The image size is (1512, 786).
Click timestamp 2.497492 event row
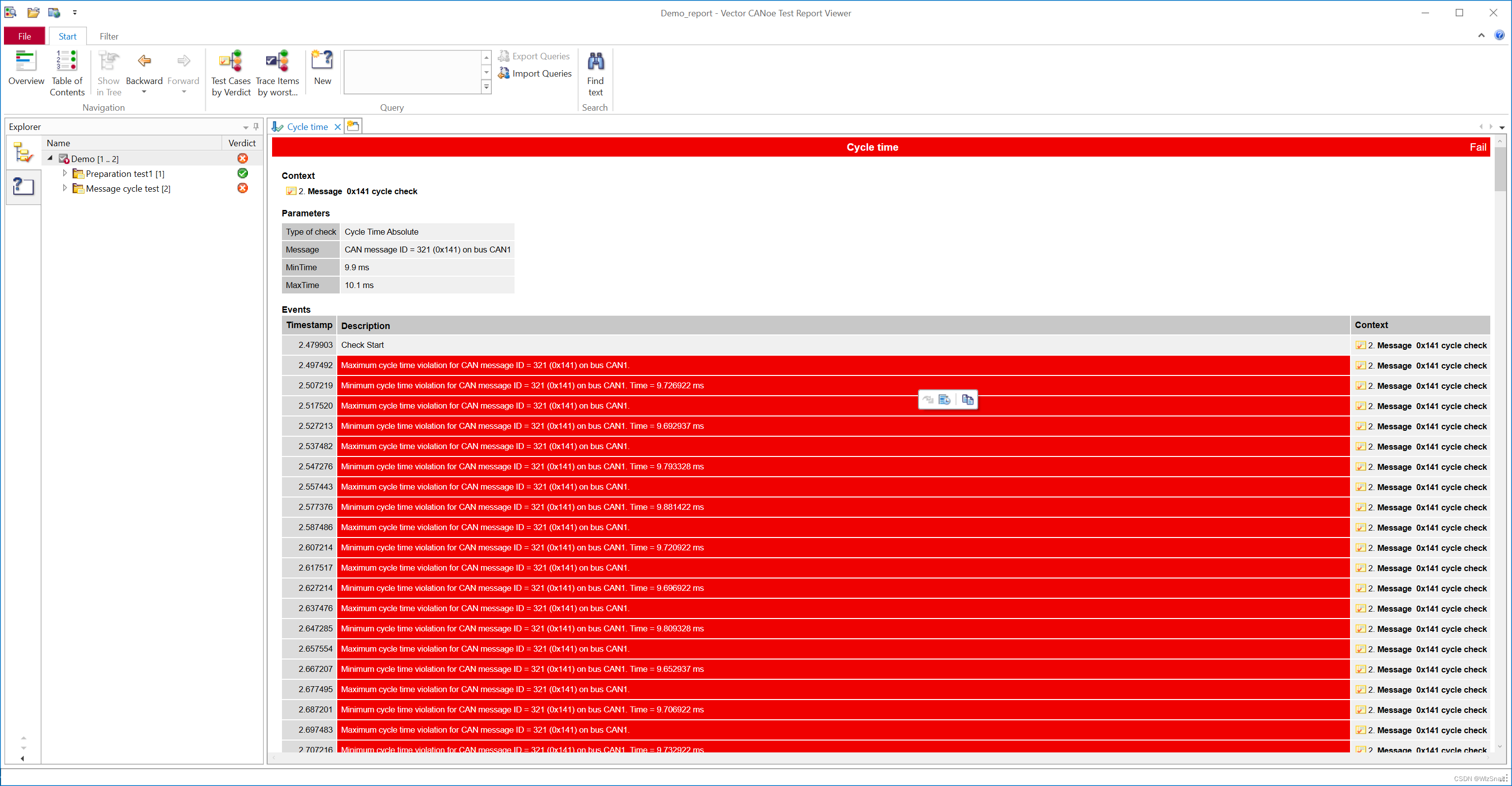coord(843,366)
